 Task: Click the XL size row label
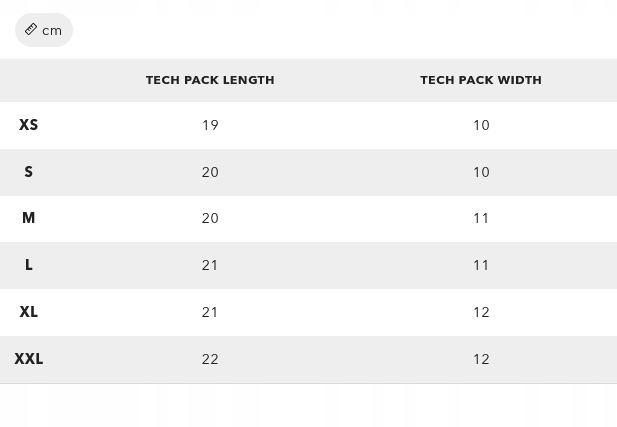(x=29, y=312)
